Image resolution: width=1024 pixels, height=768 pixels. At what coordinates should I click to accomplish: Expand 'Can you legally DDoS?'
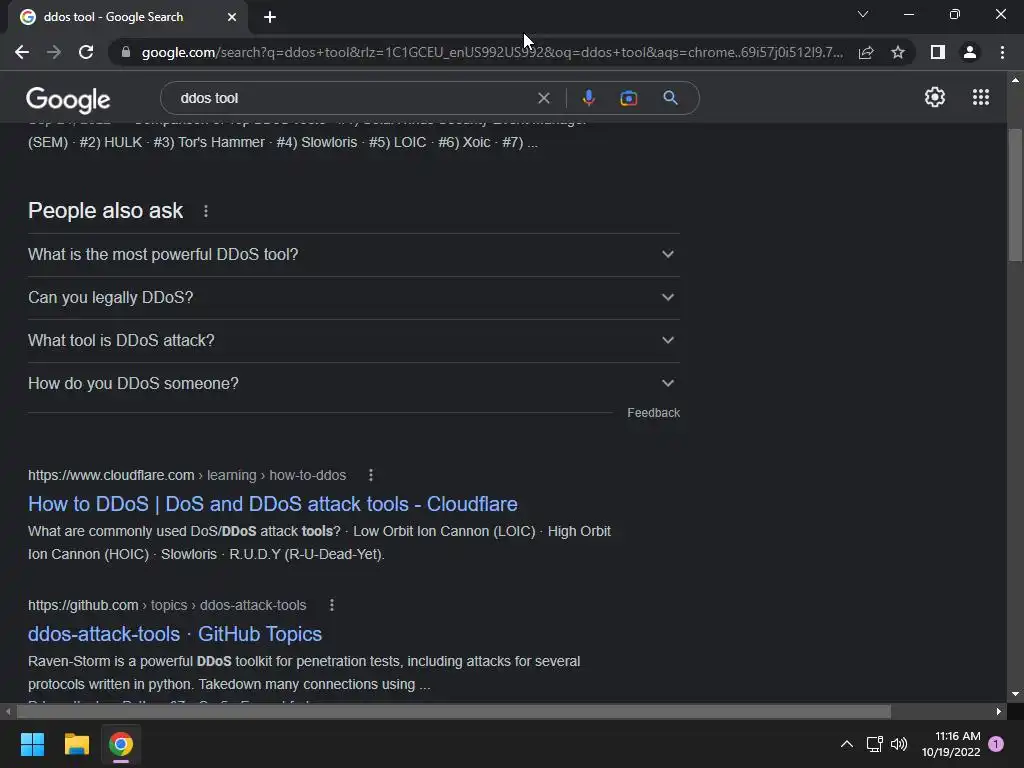(x=353, y=297)
